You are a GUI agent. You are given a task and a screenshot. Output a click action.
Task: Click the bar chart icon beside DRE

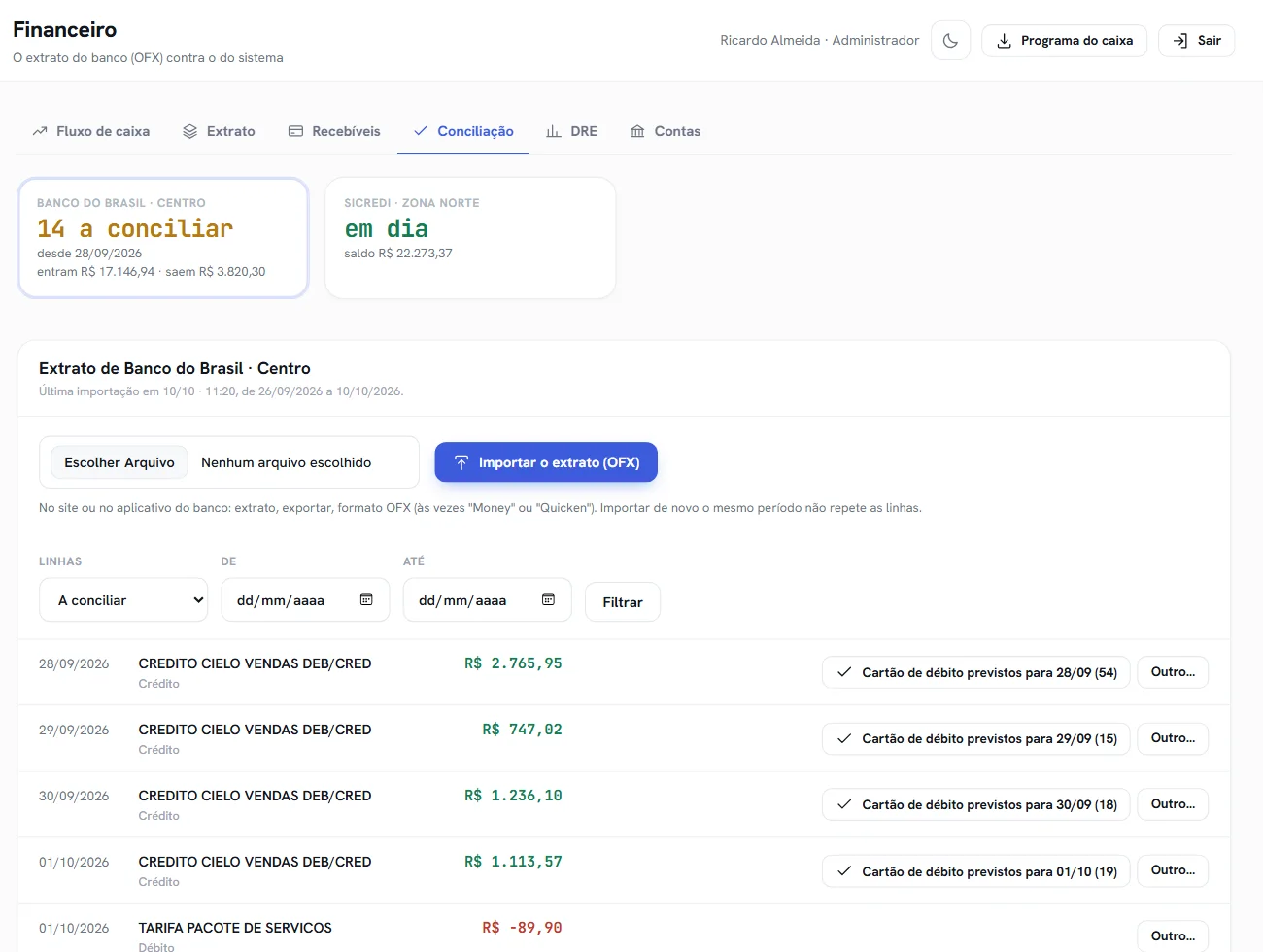(554, 131)
